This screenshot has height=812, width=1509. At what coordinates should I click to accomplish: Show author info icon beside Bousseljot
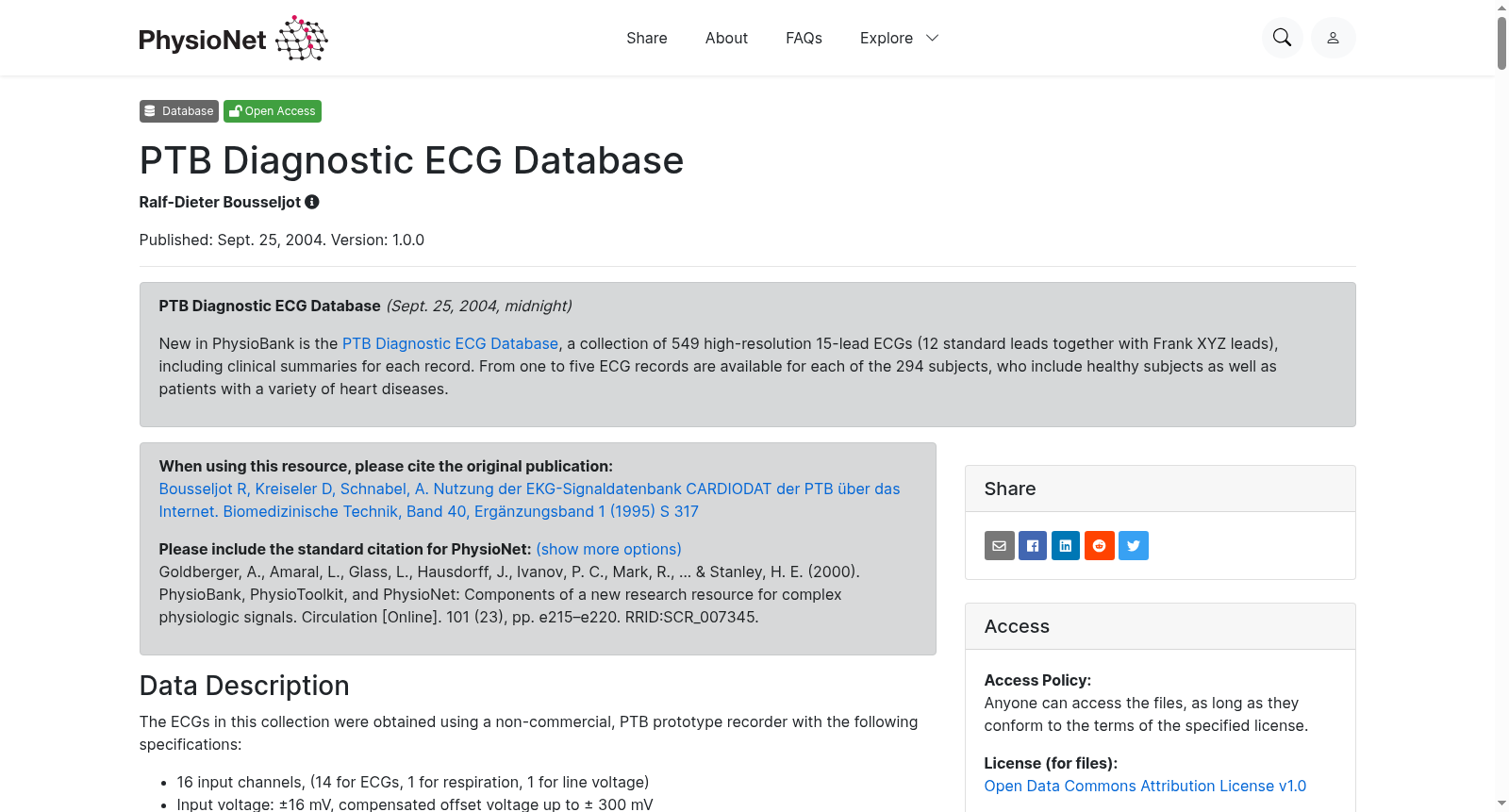click(x=312, y=202)
